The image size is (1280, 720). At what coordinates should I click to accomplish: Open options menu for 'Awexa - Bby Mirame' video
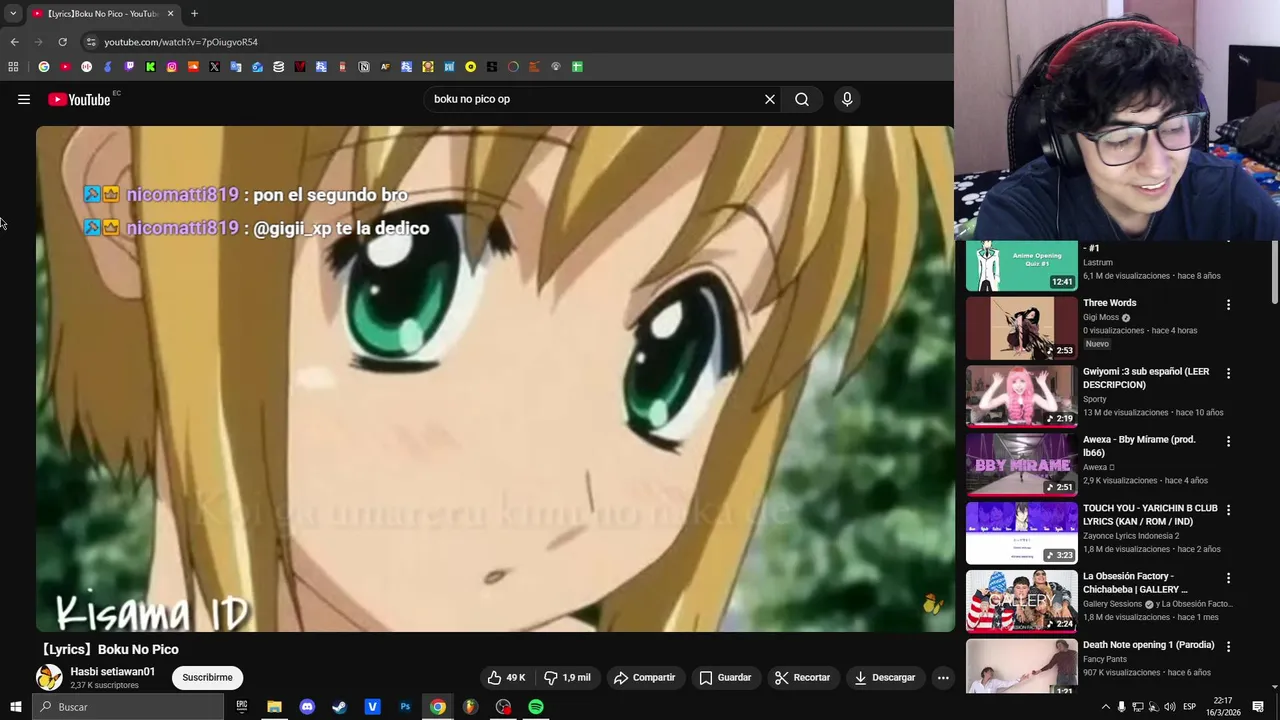point(1228,441)
